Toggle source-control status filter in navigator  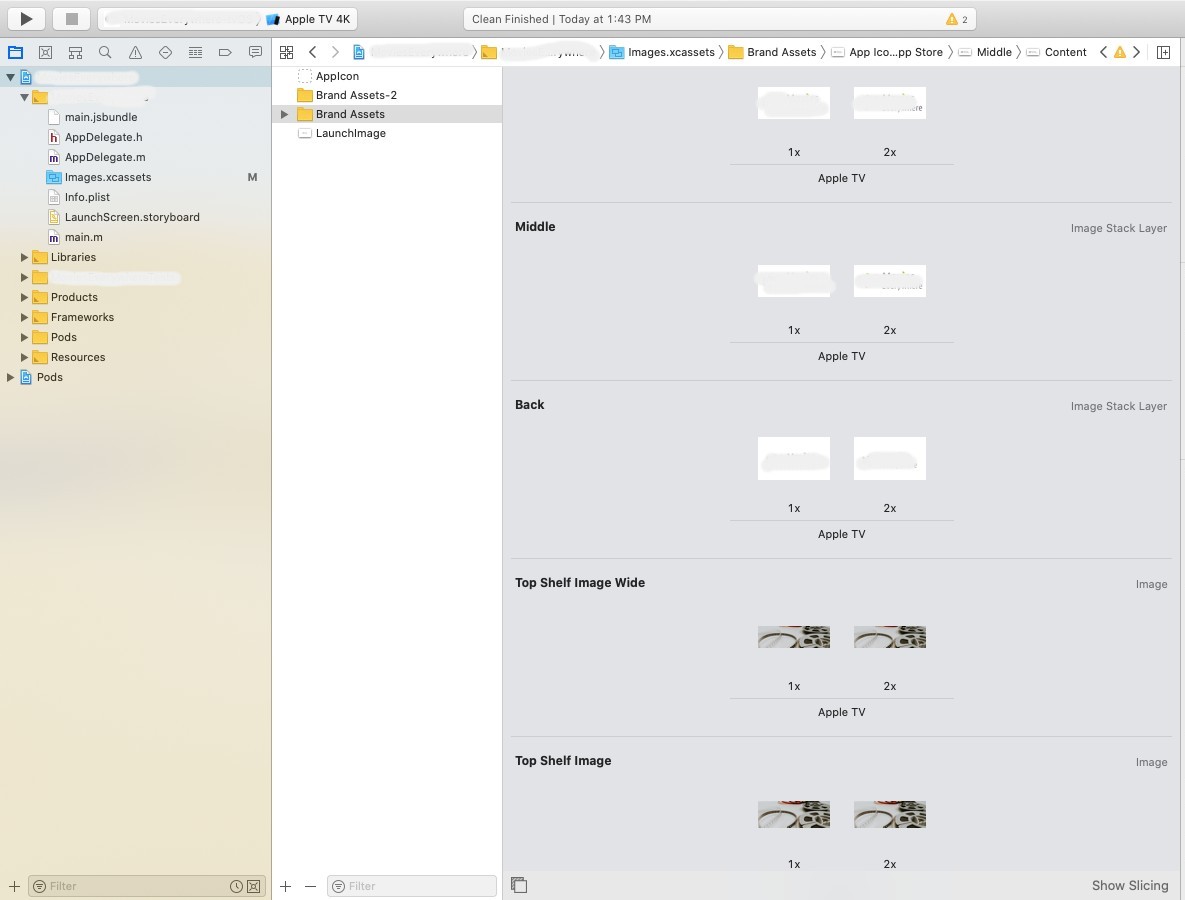[x=254, y=886]
